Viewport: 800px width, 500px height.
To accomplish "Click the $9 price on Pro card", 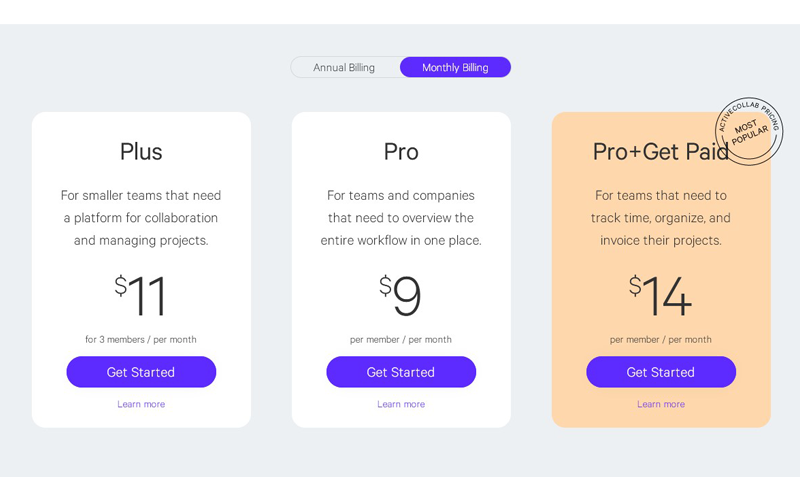I will point(400,295).
